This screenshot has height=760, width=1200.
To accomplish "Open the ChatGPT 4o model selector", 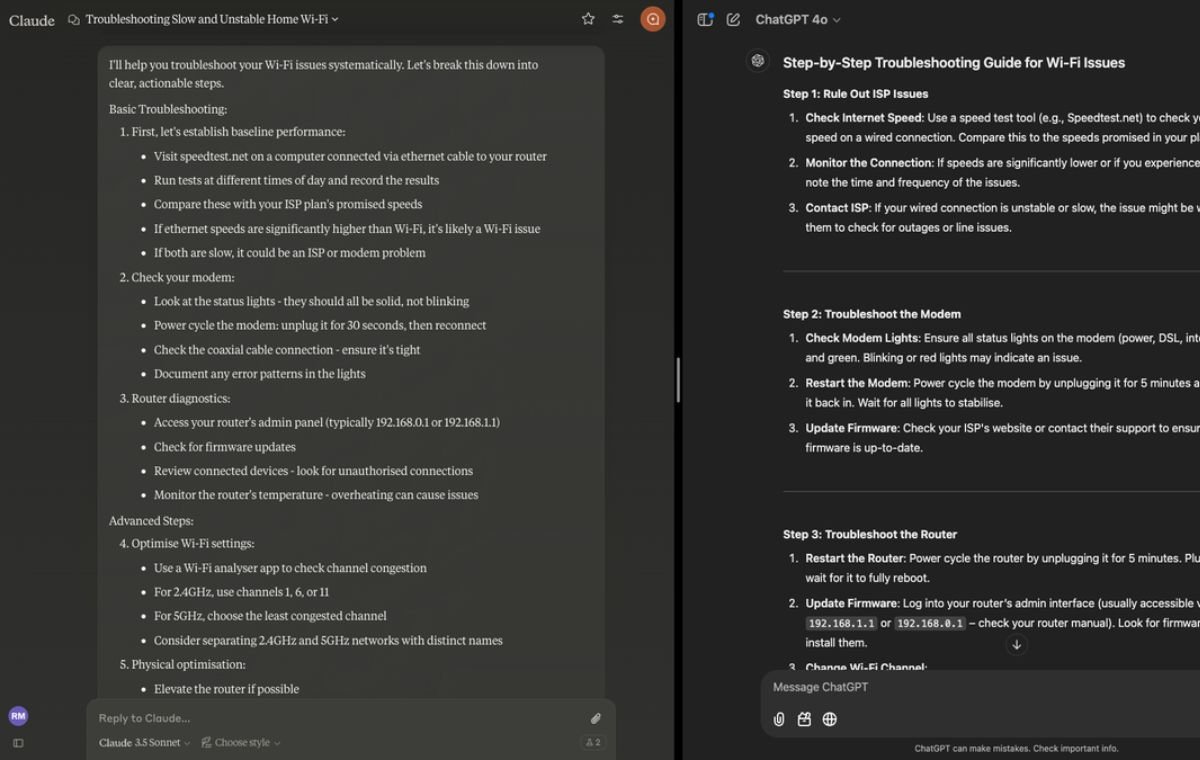I will pyautogui.click(x=797, y=19).
